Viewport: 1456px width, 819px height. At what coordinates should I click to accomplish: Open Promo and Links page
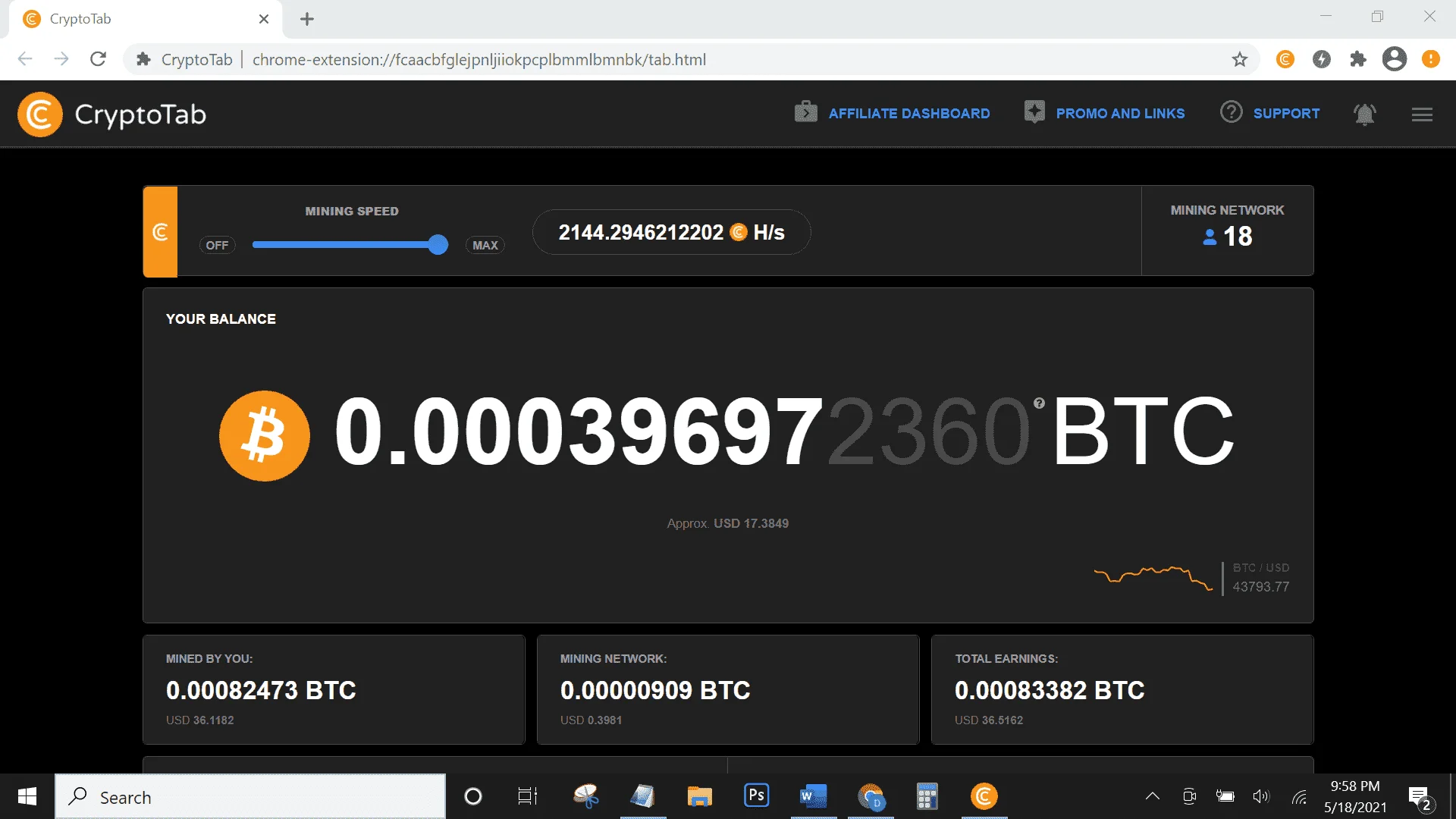point(1104,113)
